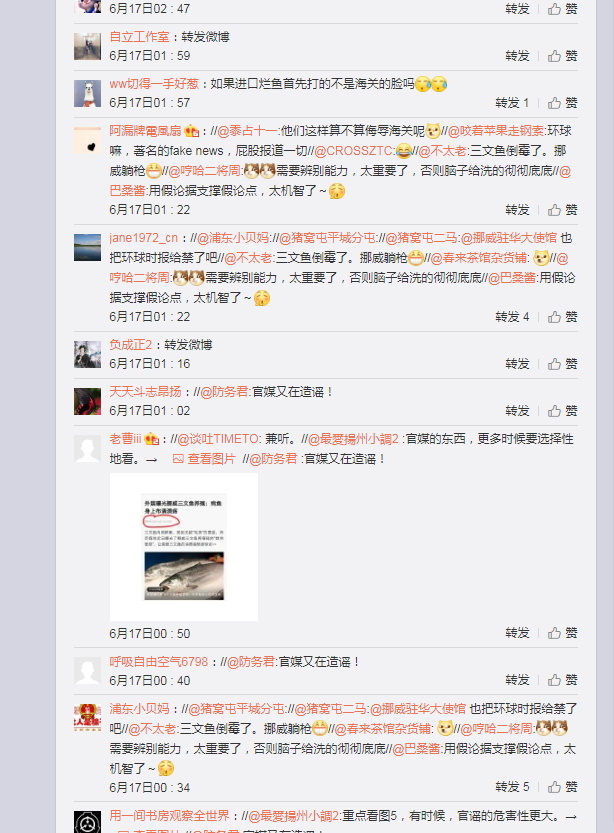Open username 呼吸自由空气6798
The height and width of the screenshot is (833, 614).
159,661
